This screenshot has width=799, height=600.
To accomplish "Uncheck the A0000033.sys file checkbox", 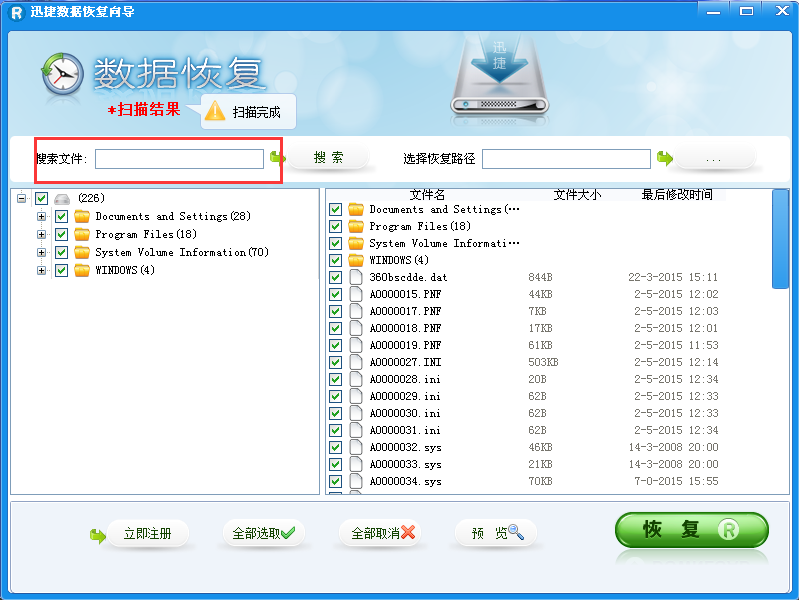I will coord(335,464).
